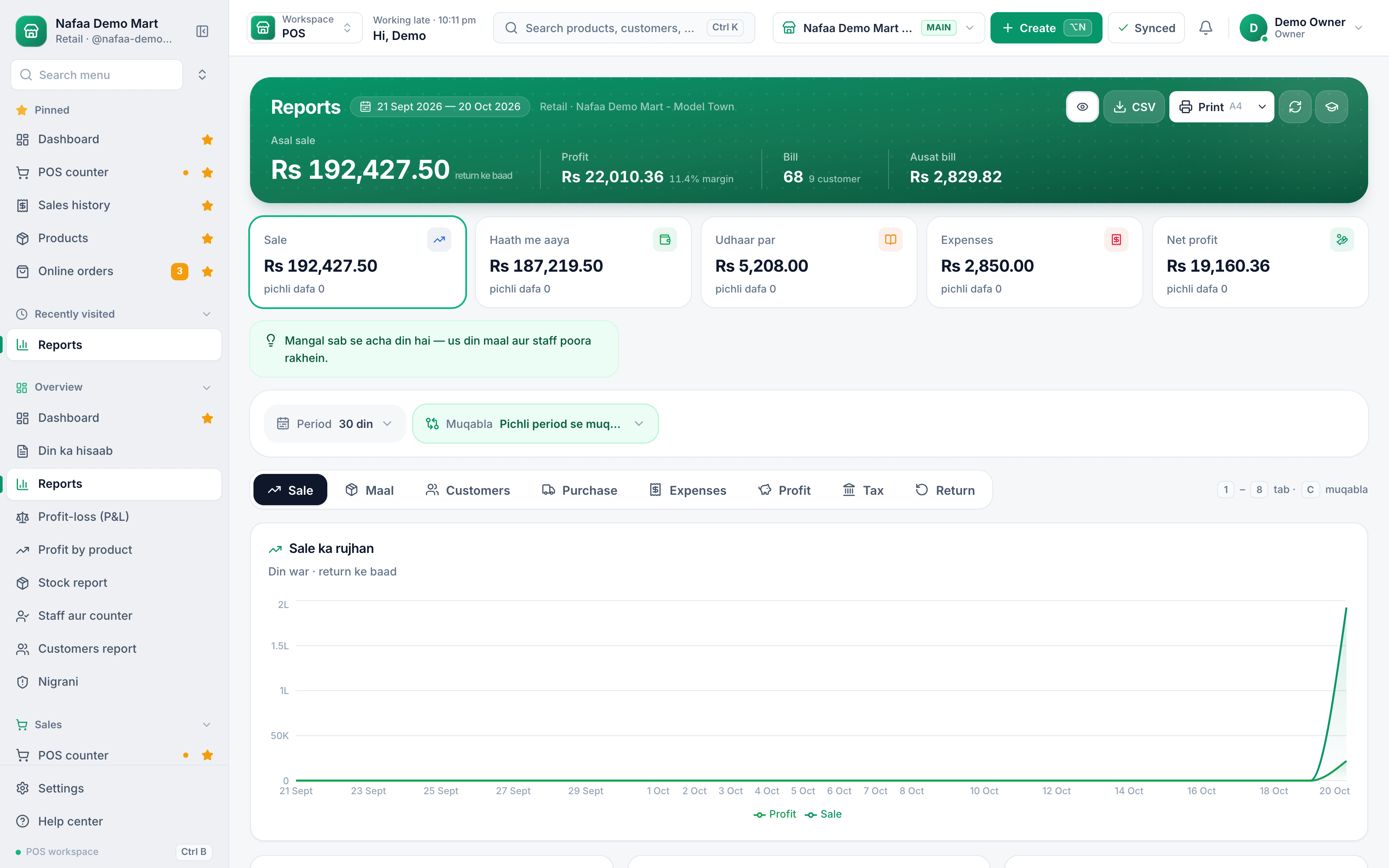Open Products in pinned menu

coord(114,238)
